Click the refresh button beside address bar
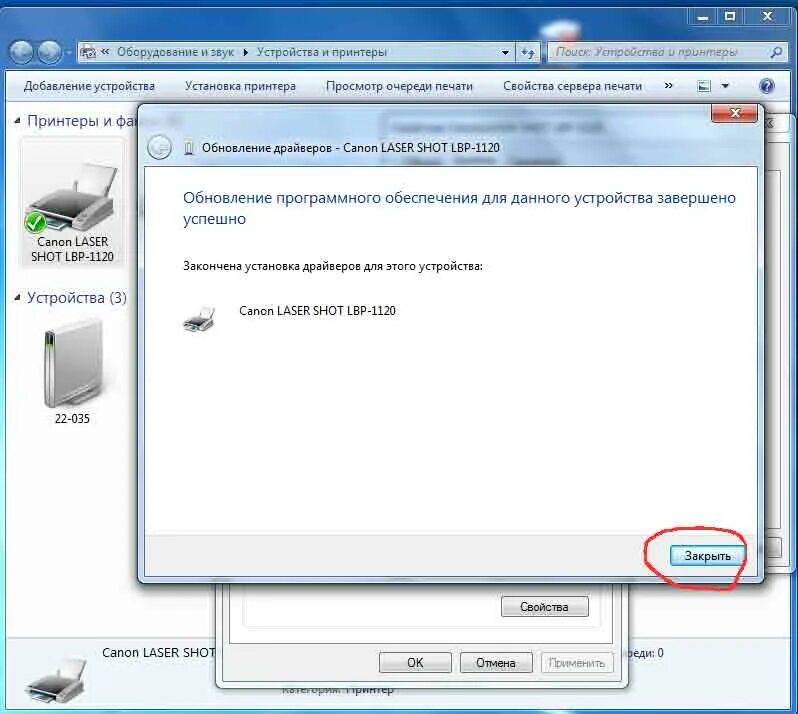 click(x=528, y=52)
